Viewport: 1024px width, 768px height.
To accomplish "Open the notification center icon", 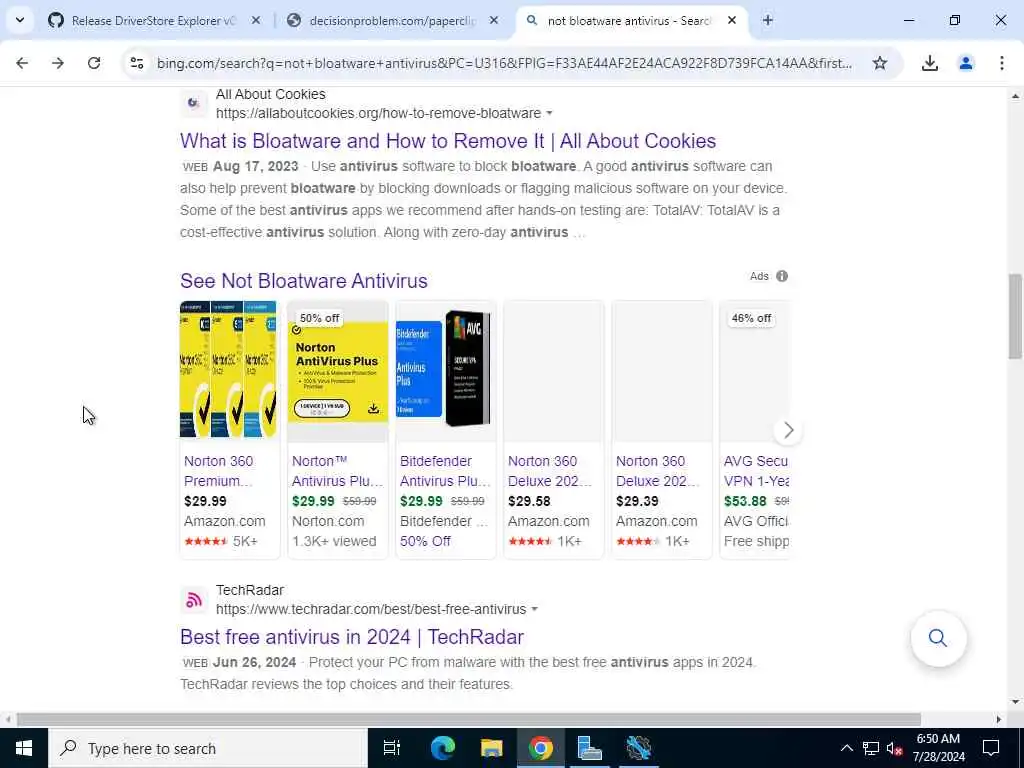I will click(991, 748).
